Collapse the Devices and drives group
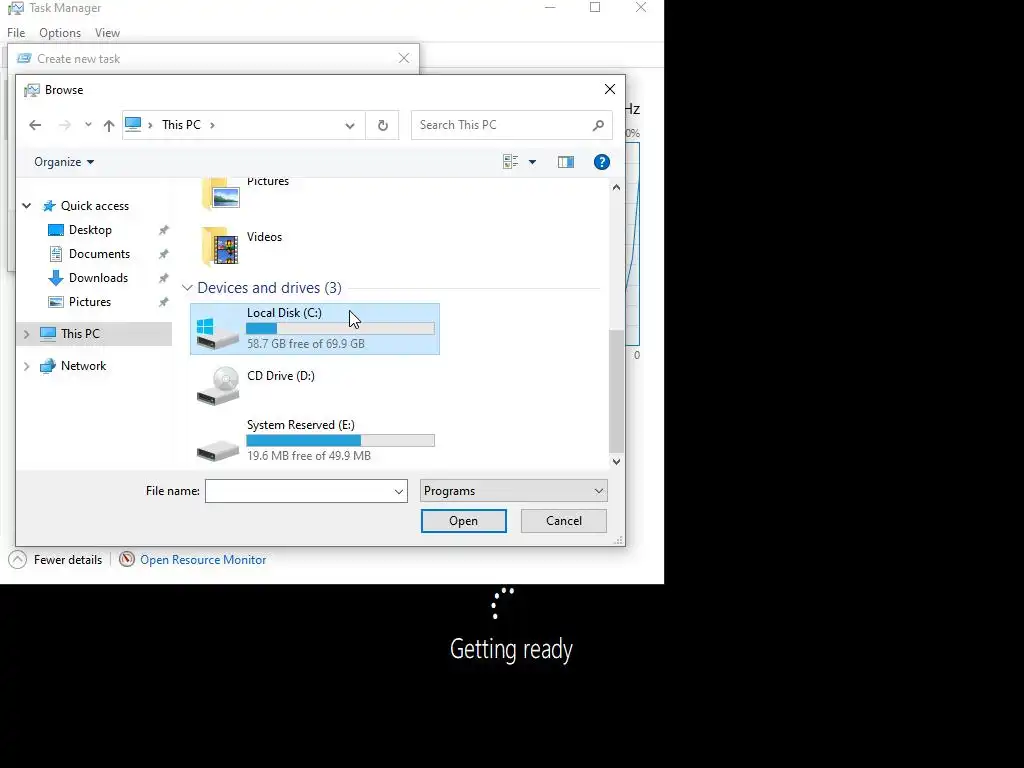Viewport: 1024px width, 768px height. coord(187,287)
